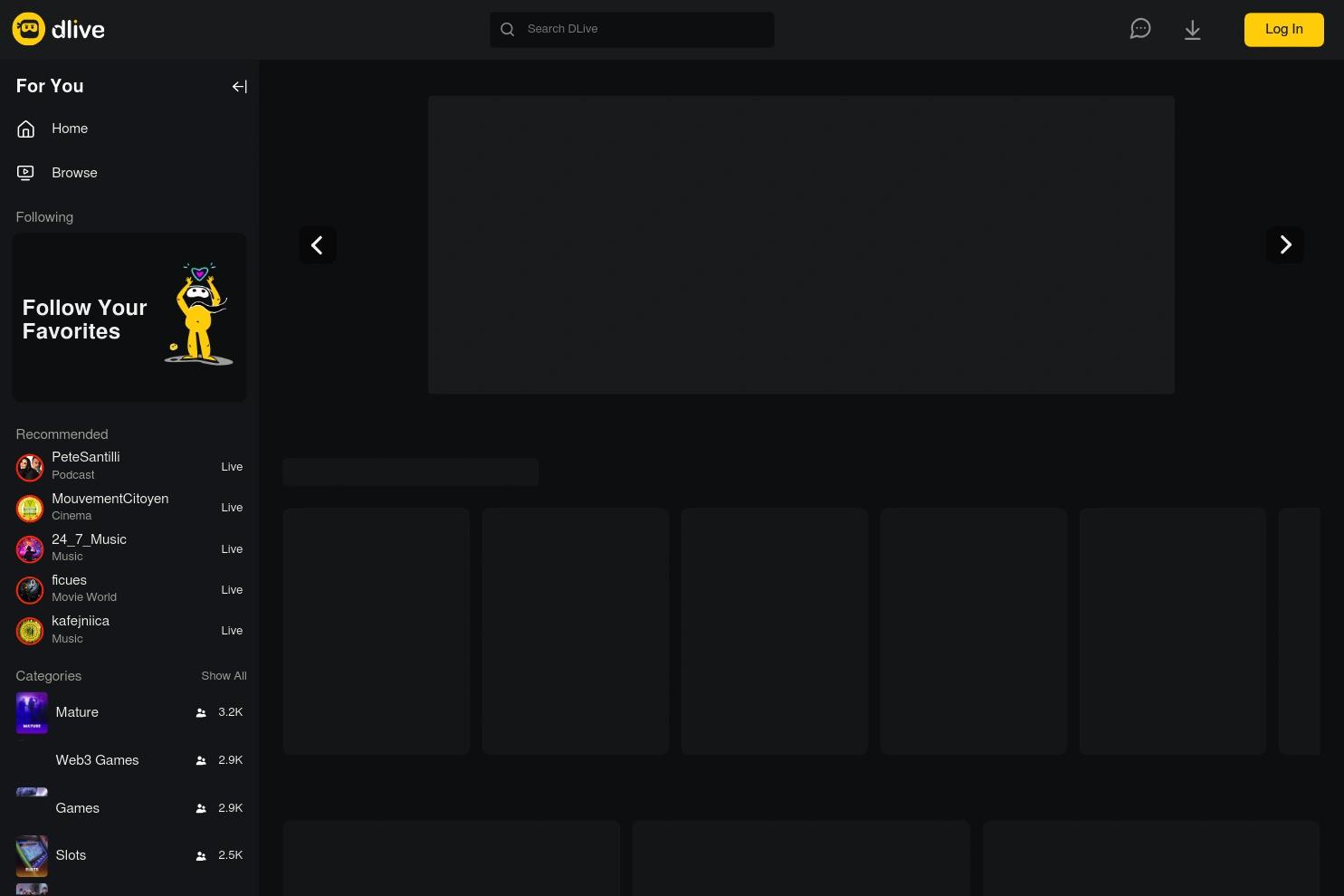The height and width of the screenshot is (896, 1344).
Task: Click kafejniica's channel avatar
Action: pos(30,631)
